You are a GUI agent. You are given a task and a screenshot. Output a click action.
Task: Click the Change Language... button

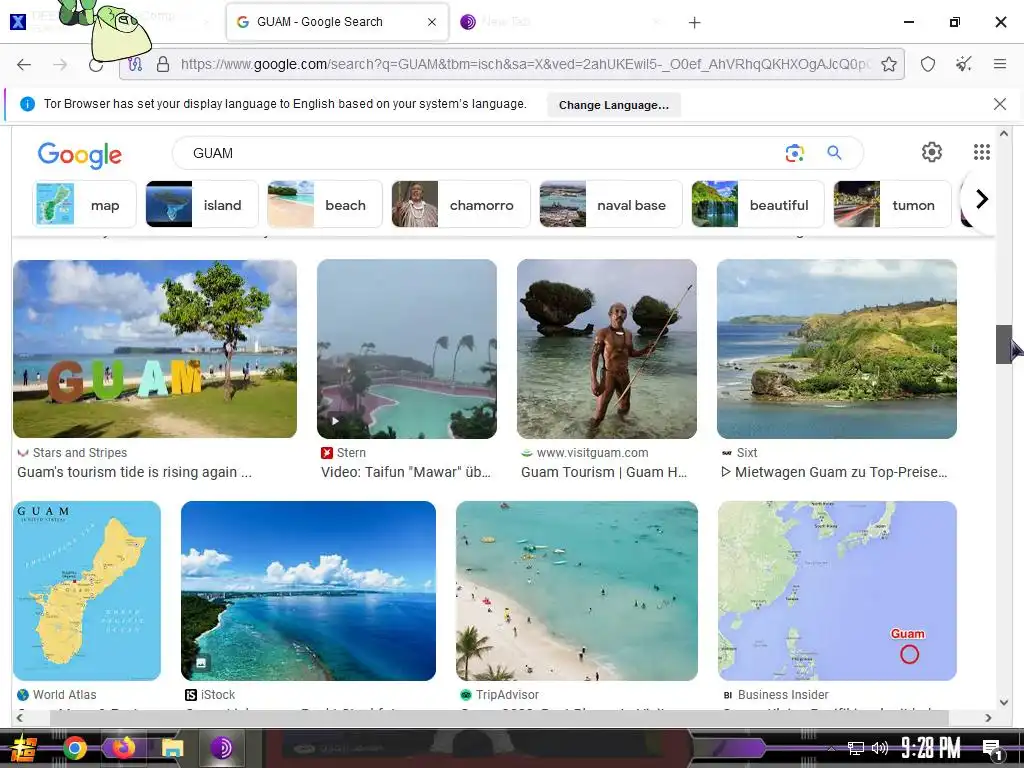point(614,104)
